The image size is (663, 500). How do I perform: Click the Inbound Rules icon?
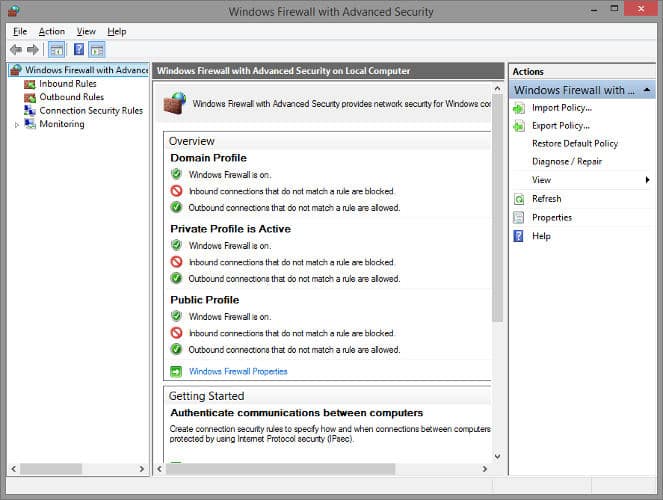(x=30, y=84)
